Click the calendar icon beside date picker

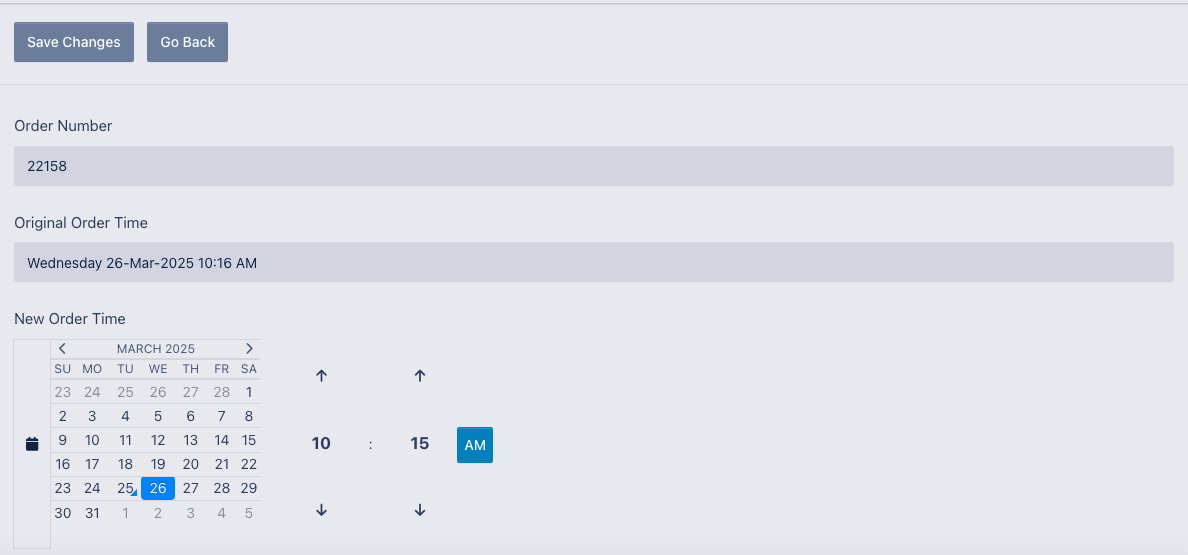coord(32,444)
